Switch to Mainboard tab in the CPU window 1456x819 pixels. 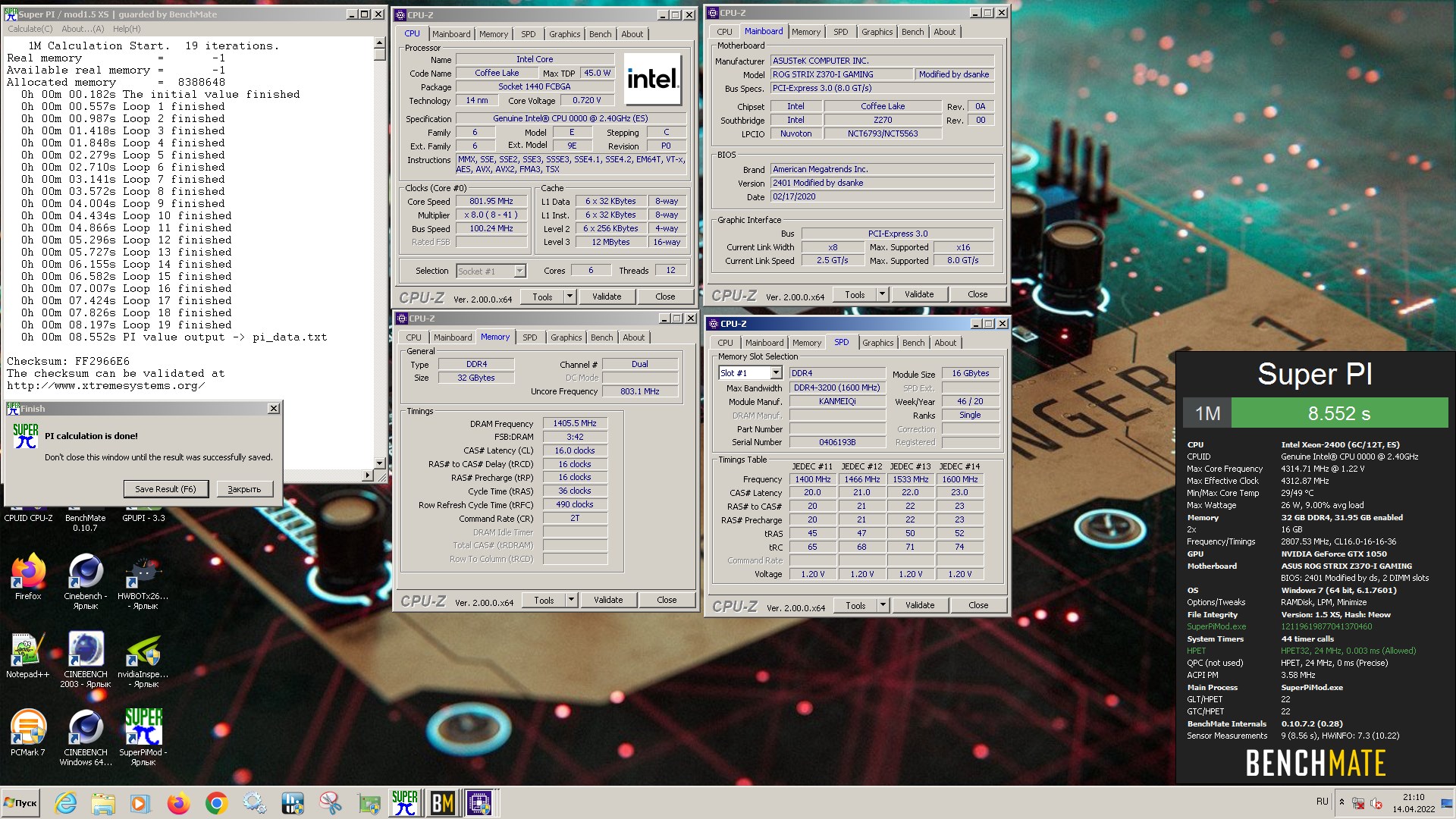451,34
